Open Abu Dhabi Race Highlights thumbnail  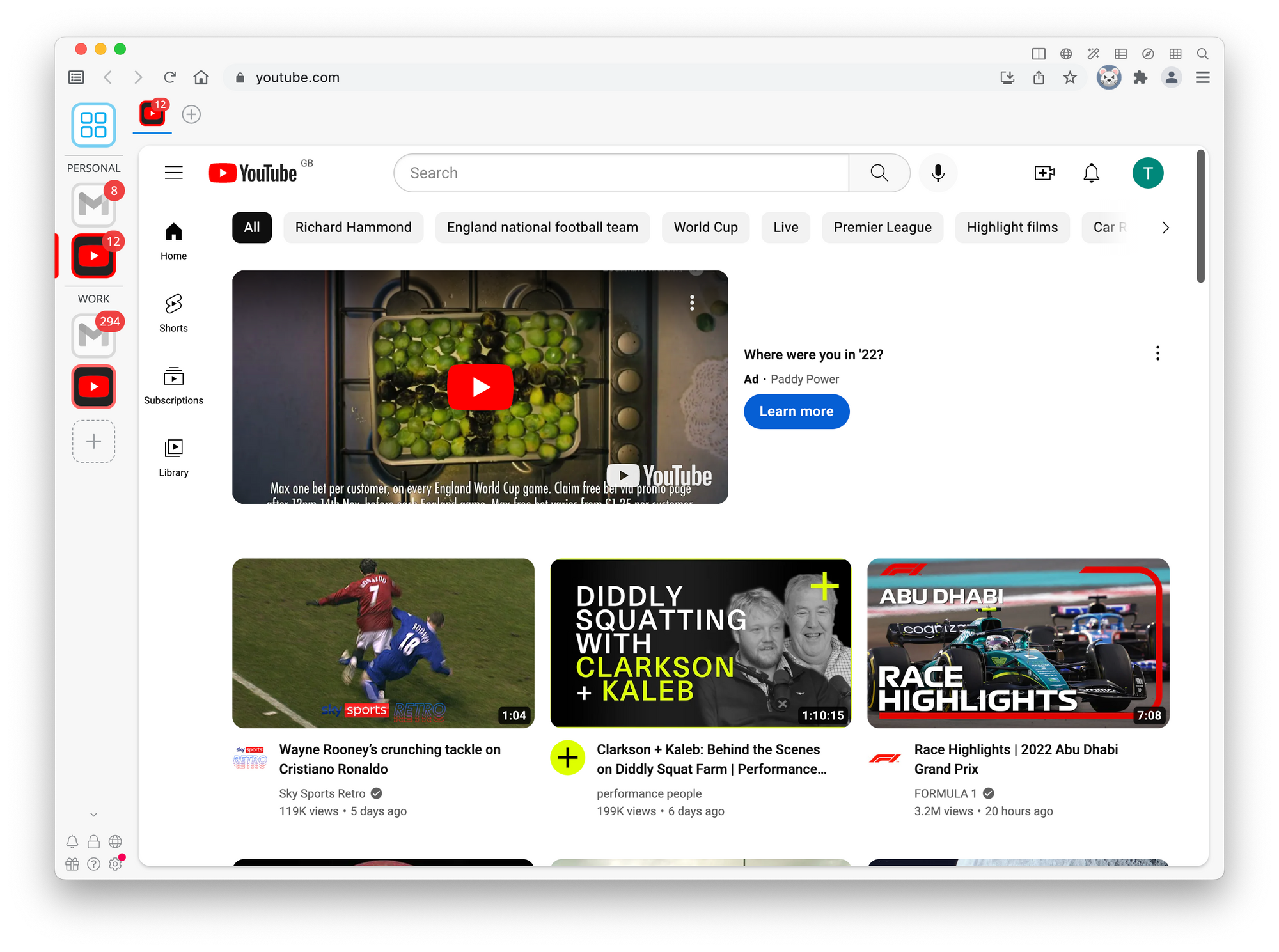click(1018, 643)
